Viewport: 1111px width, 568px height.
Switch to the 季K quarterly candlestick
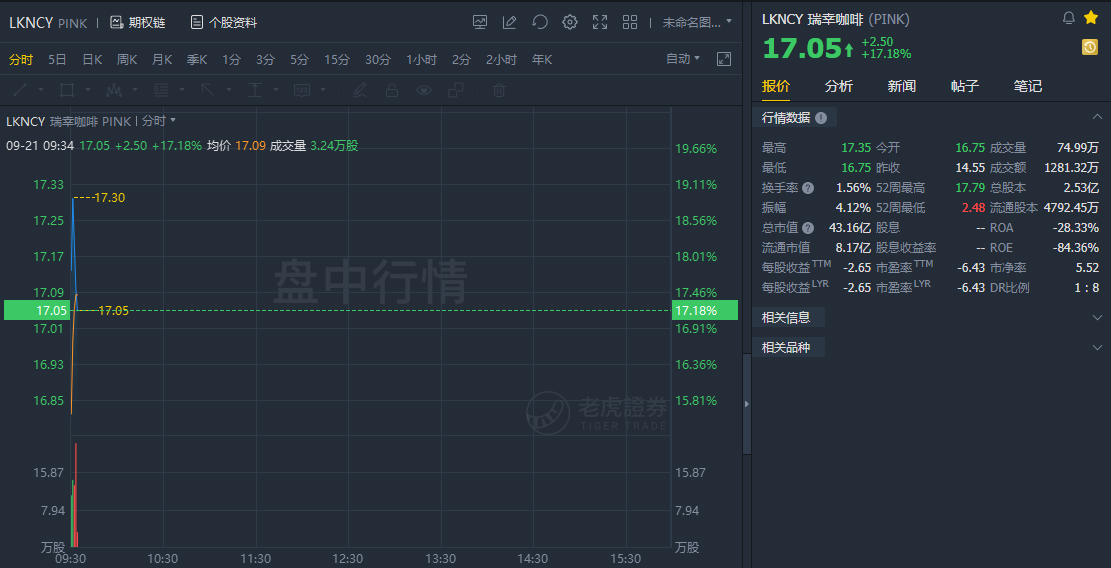coord(197,59)
